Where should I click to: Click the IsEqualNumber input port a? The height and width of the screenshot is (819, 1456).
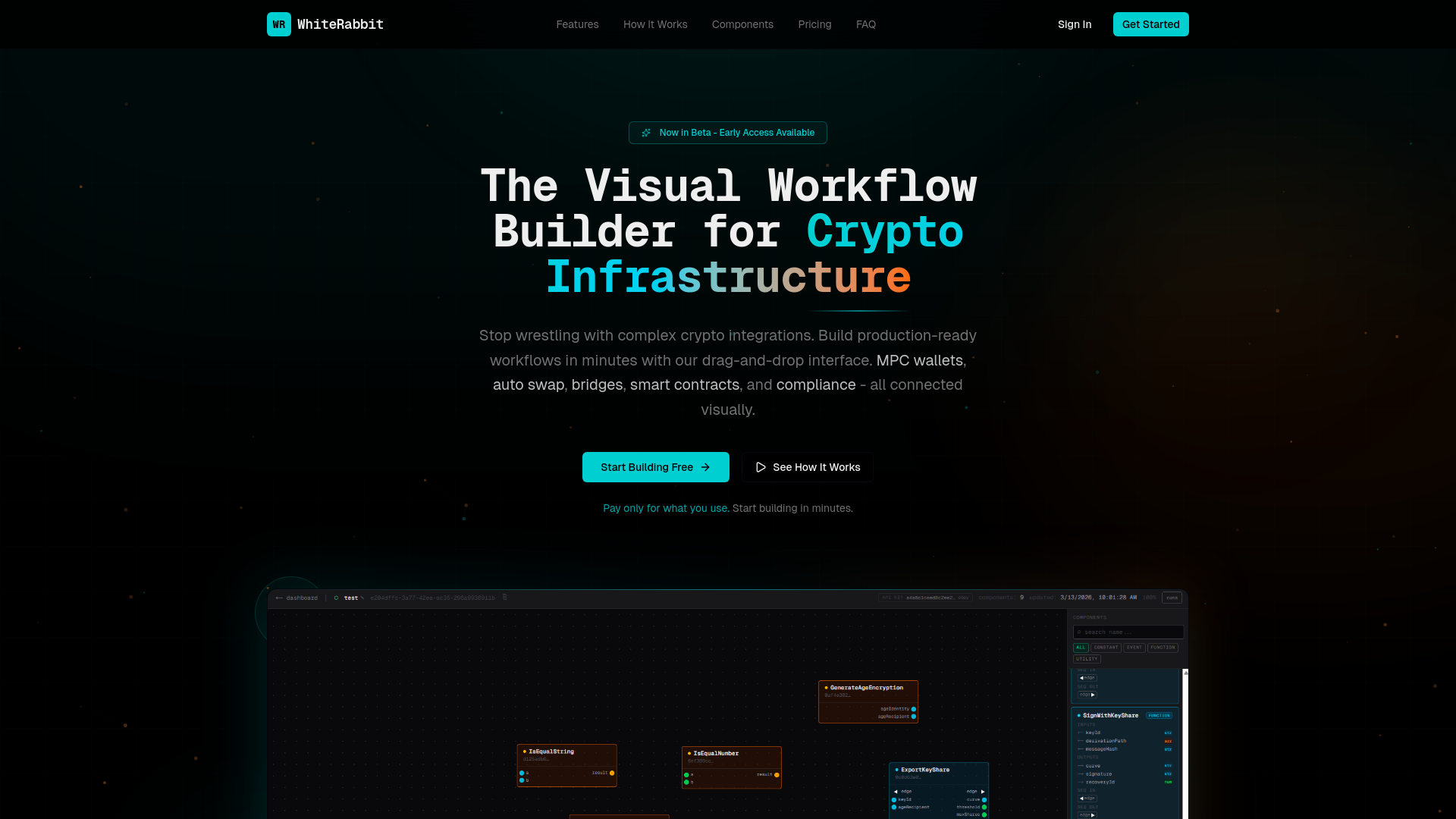(686, 775)
